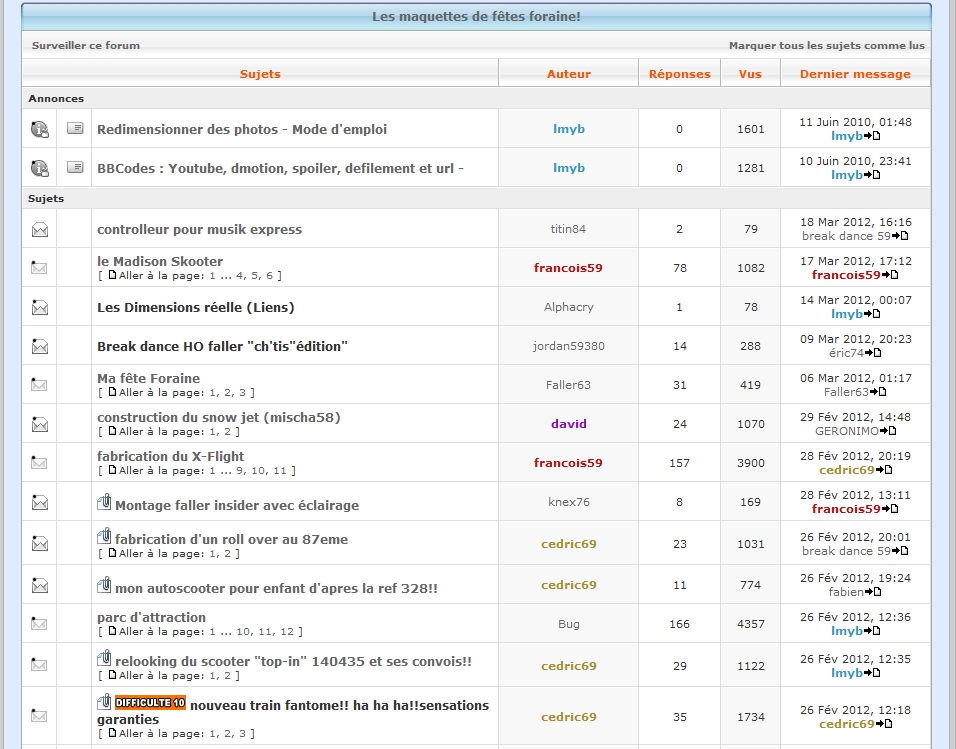Open the "fabrication du X-Flight" topic
This screenshot has height=749, width=956.
tap(170, 456)
